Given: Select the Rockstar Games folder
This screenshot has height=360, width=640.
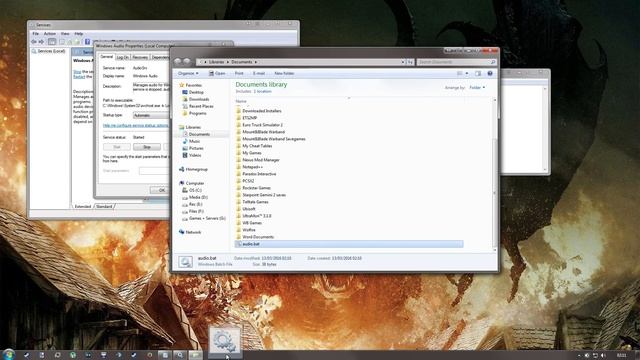Looking at the screenshot, I should coord(253,188).
